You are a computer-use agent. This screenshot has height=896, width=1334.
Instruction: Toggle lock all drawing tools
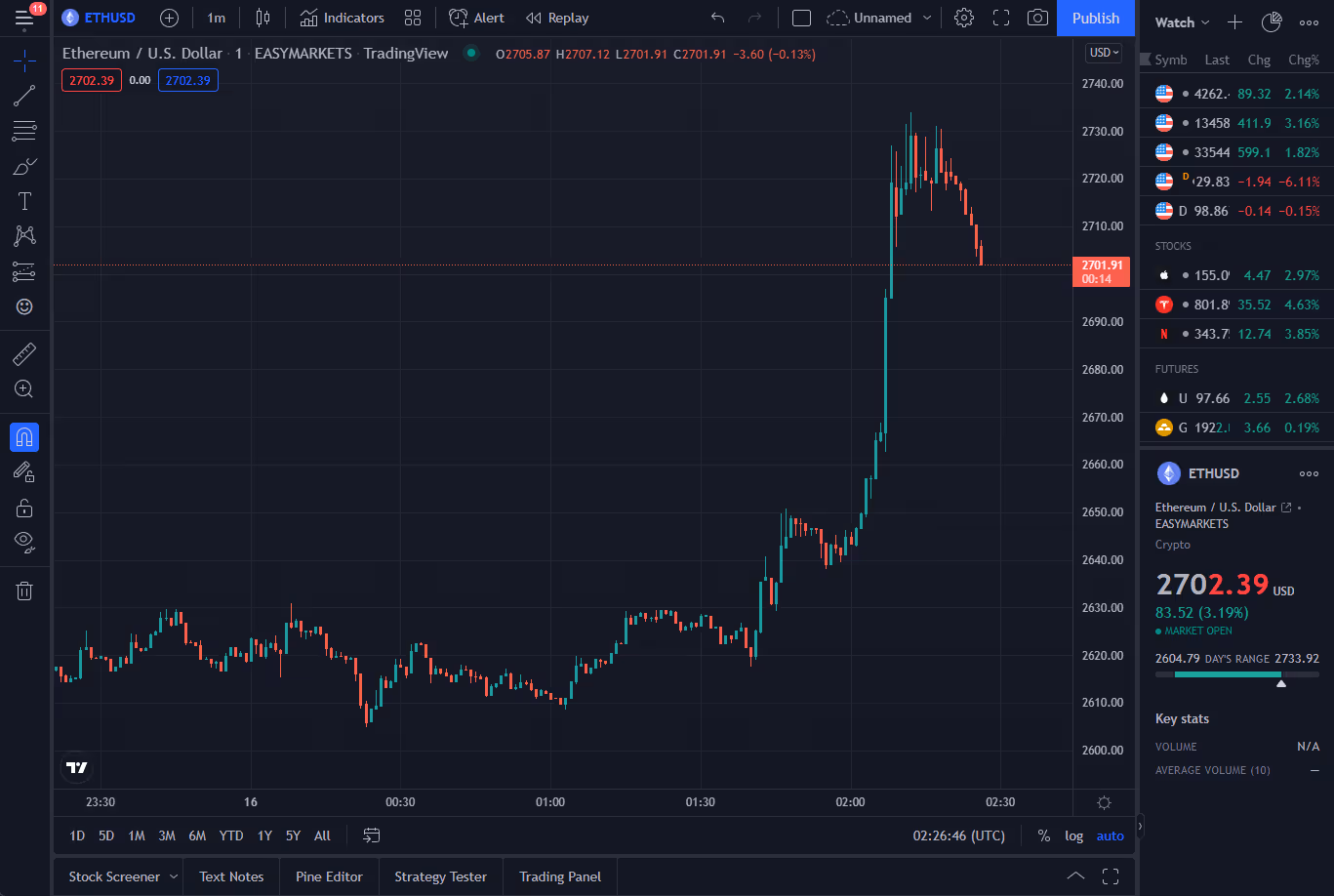pyautogui.click(x=24, y=508)
